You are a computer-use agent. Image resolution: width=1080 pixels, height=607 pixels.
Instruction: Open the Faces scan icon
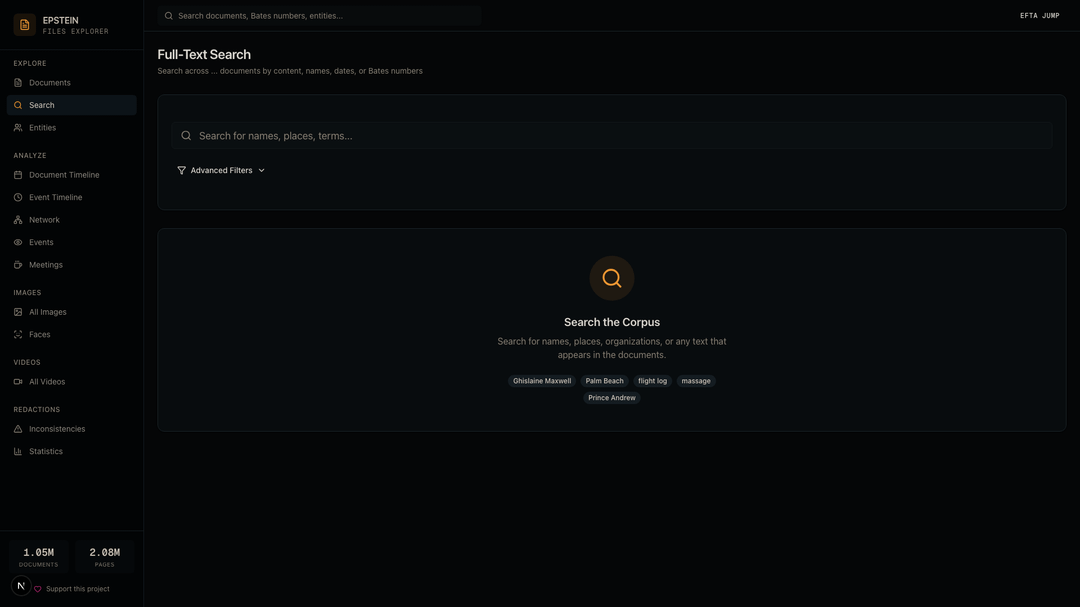tap(18, 335)
